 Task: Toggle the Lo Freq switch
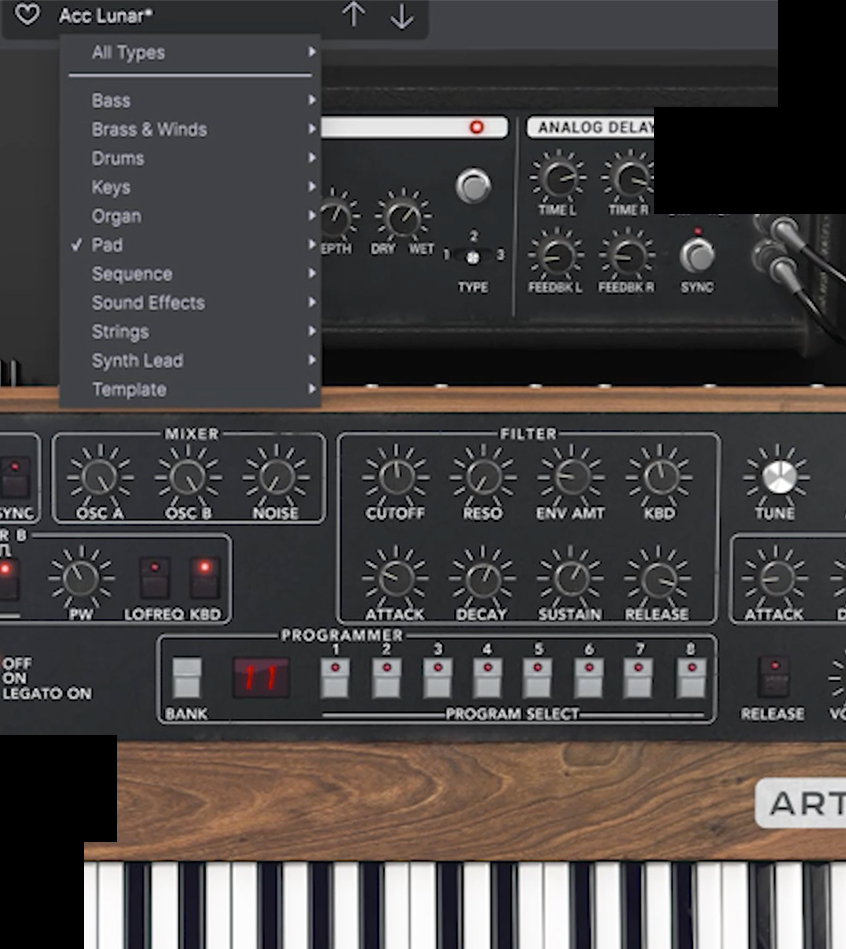tap(155, 579)
